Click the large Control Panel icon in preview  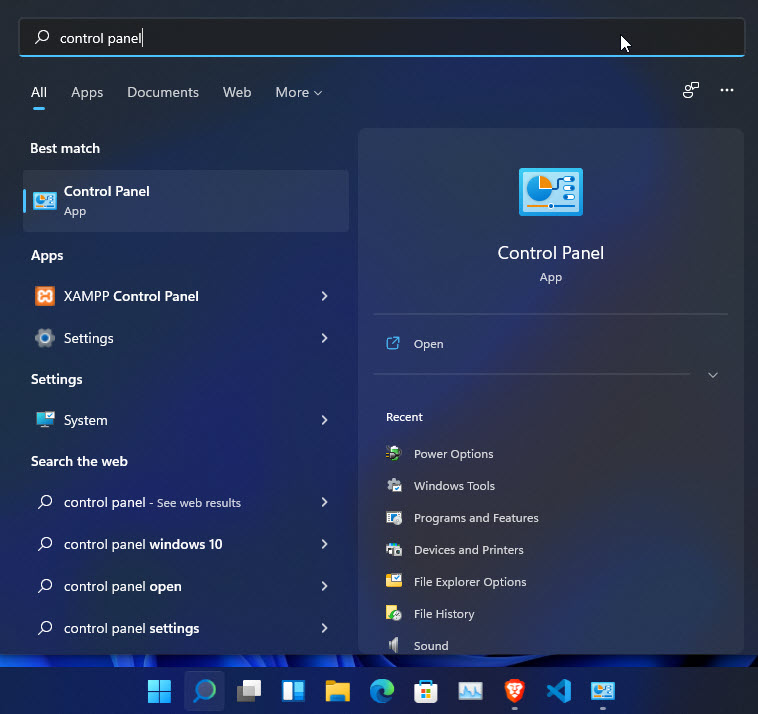point(551,192)
